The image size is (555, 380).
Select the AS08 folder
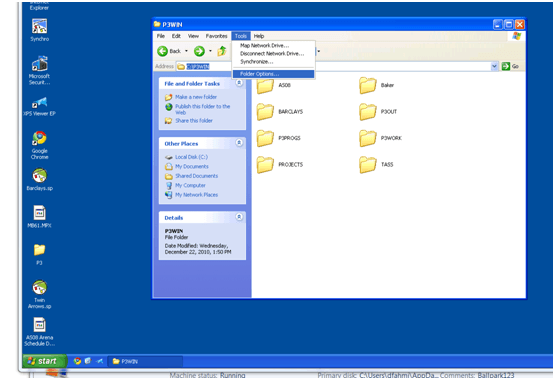[274, 85]
